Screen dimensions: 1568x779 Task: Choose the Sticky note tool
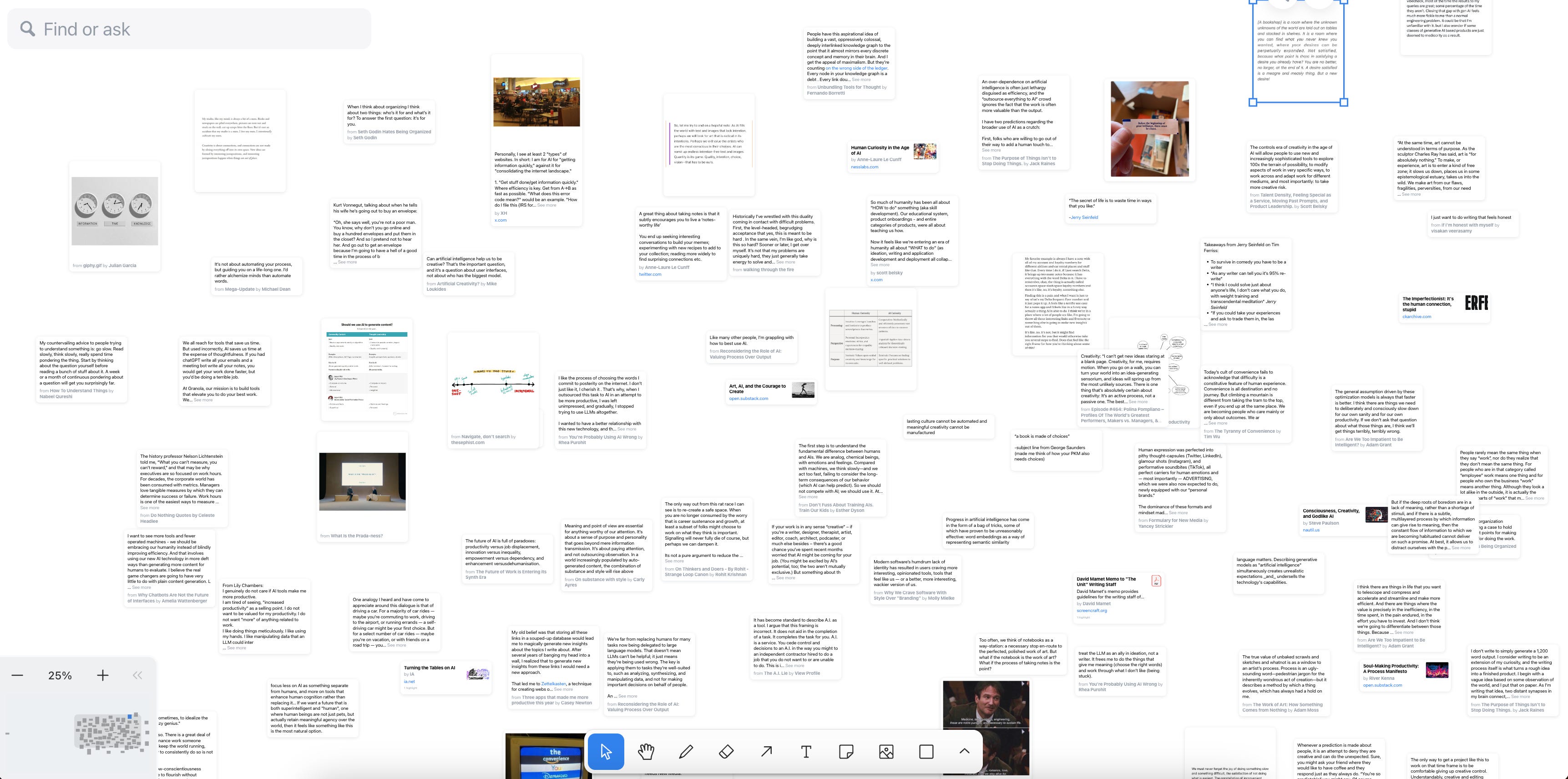tap(846, 752)
